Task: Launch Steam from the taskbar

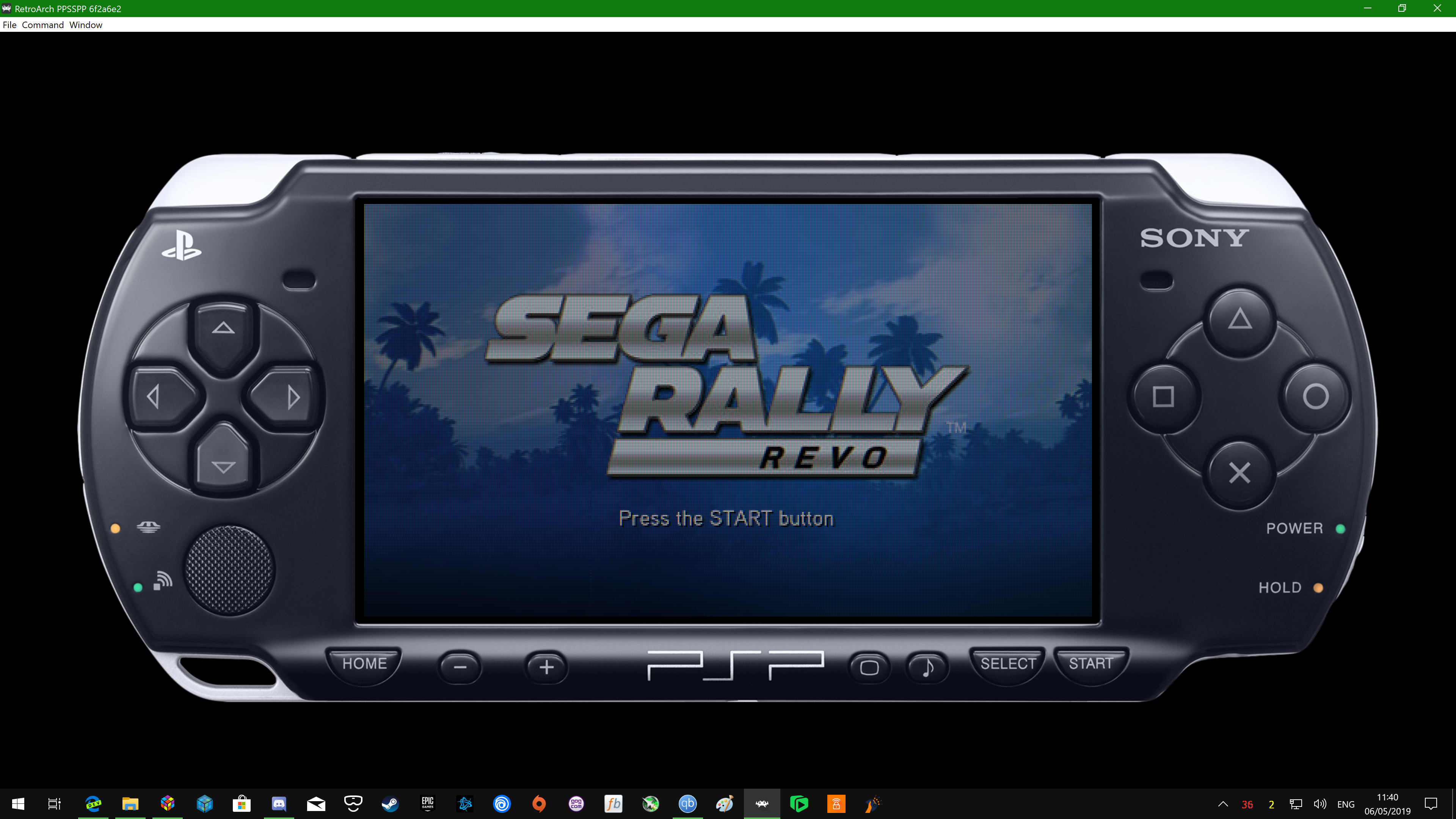Action: [390, 804]
